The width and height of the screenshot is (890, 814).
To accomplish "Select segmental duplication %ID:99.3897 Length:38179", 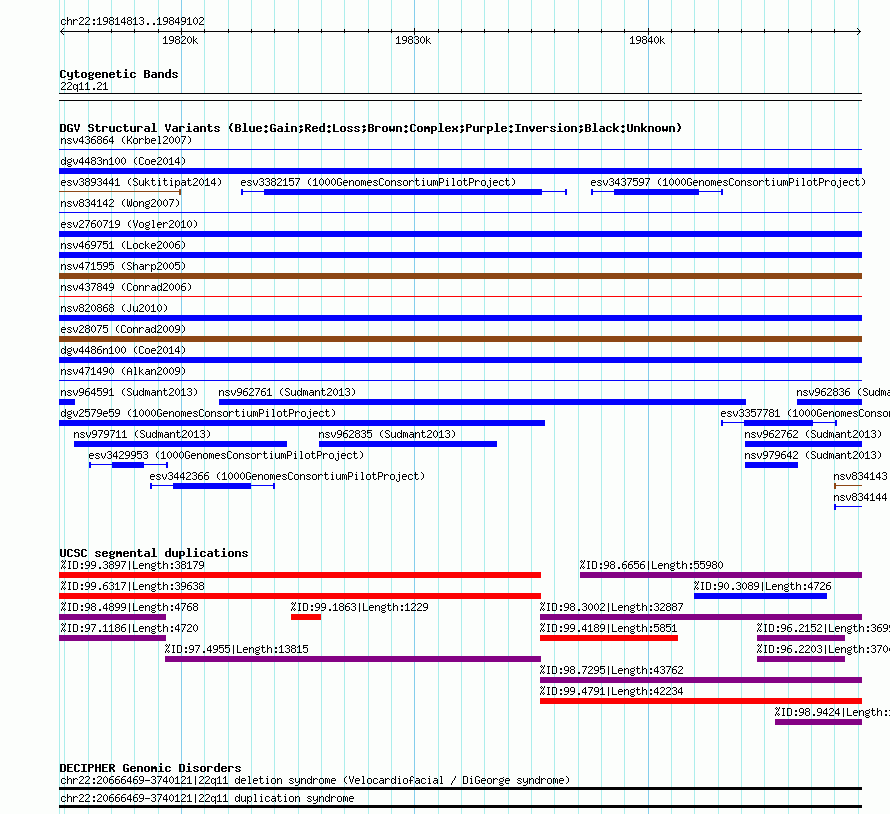I will pyautogui.click(x=300, y=575).
